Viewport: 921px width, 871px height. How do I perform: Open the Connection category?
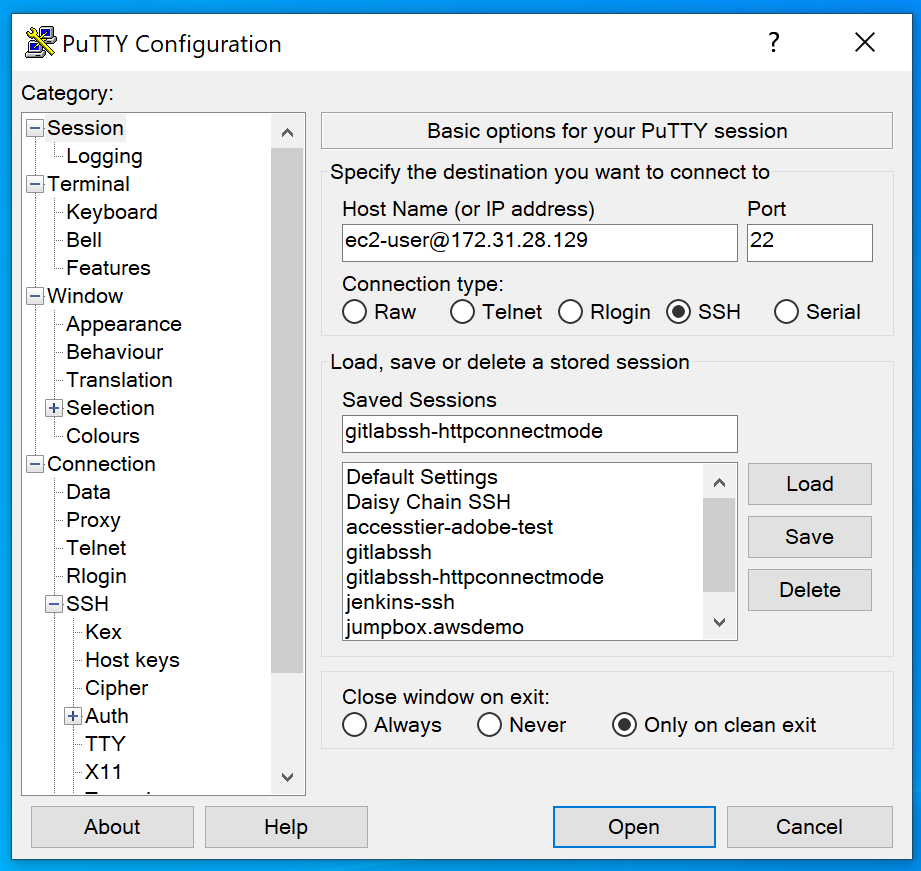(101, 465)
